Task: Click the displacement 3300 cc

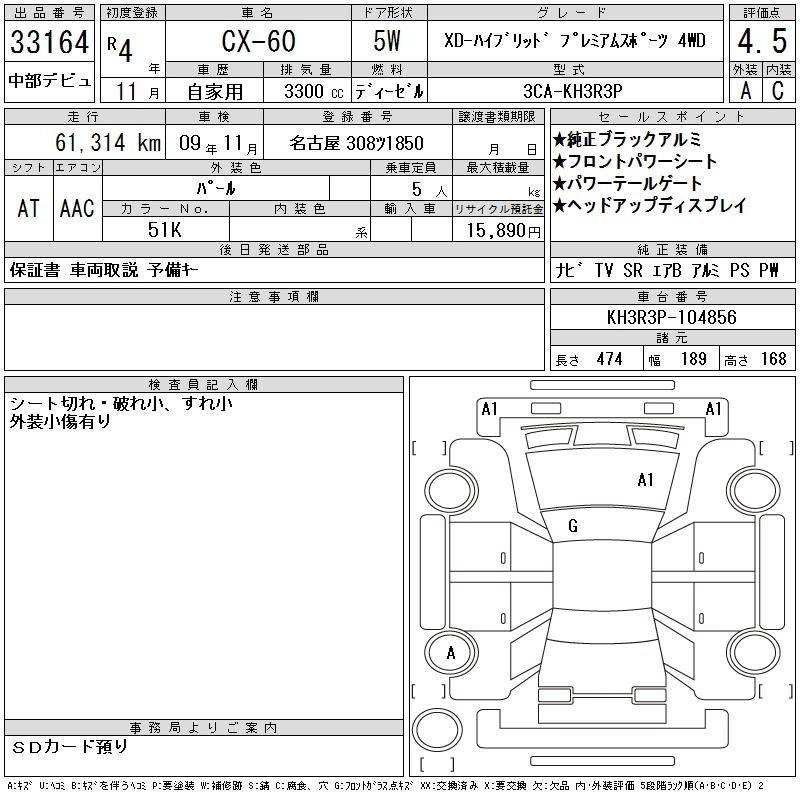Action: point(314,92)
